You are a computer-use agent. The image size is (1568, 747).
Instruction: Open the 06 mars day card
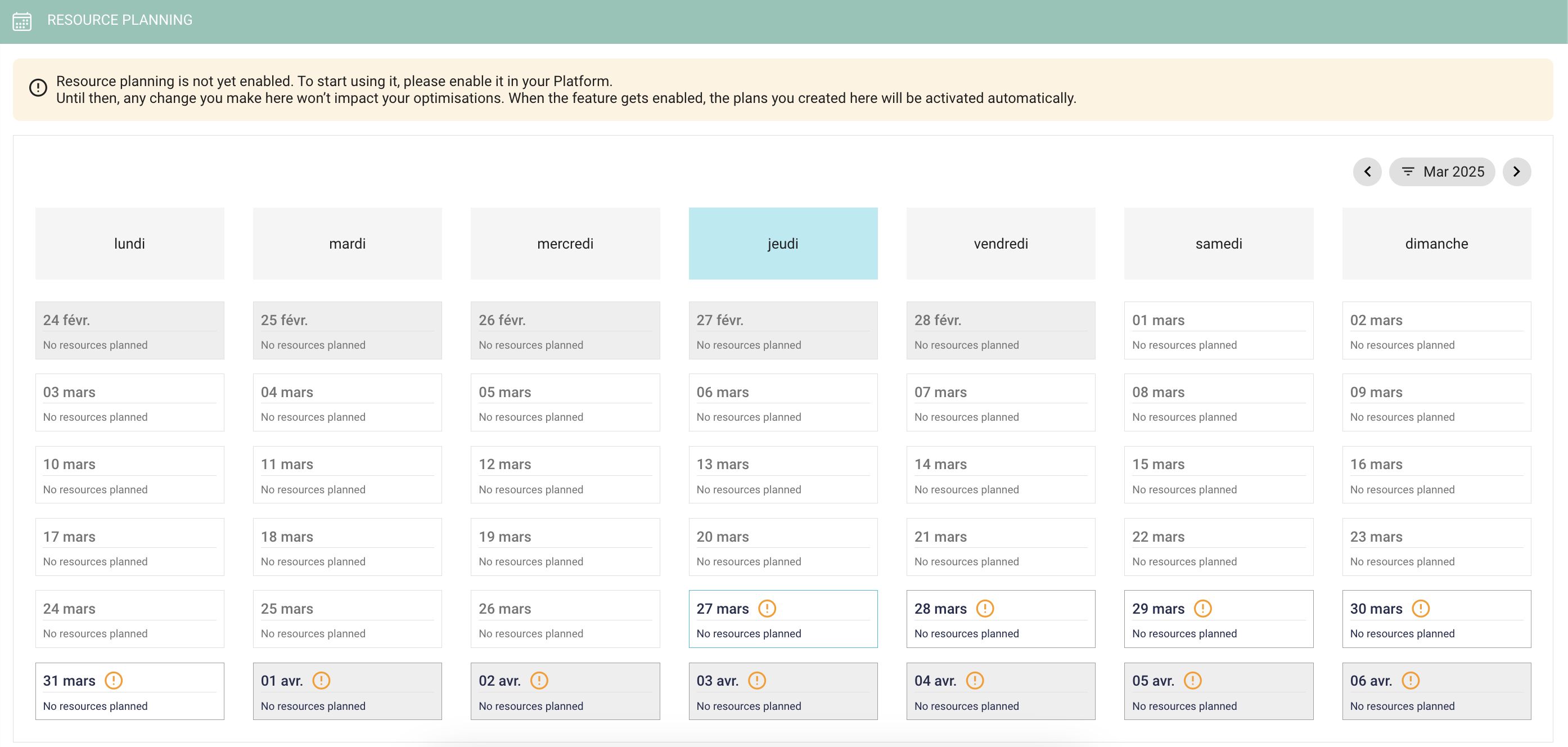coord(783,402)
